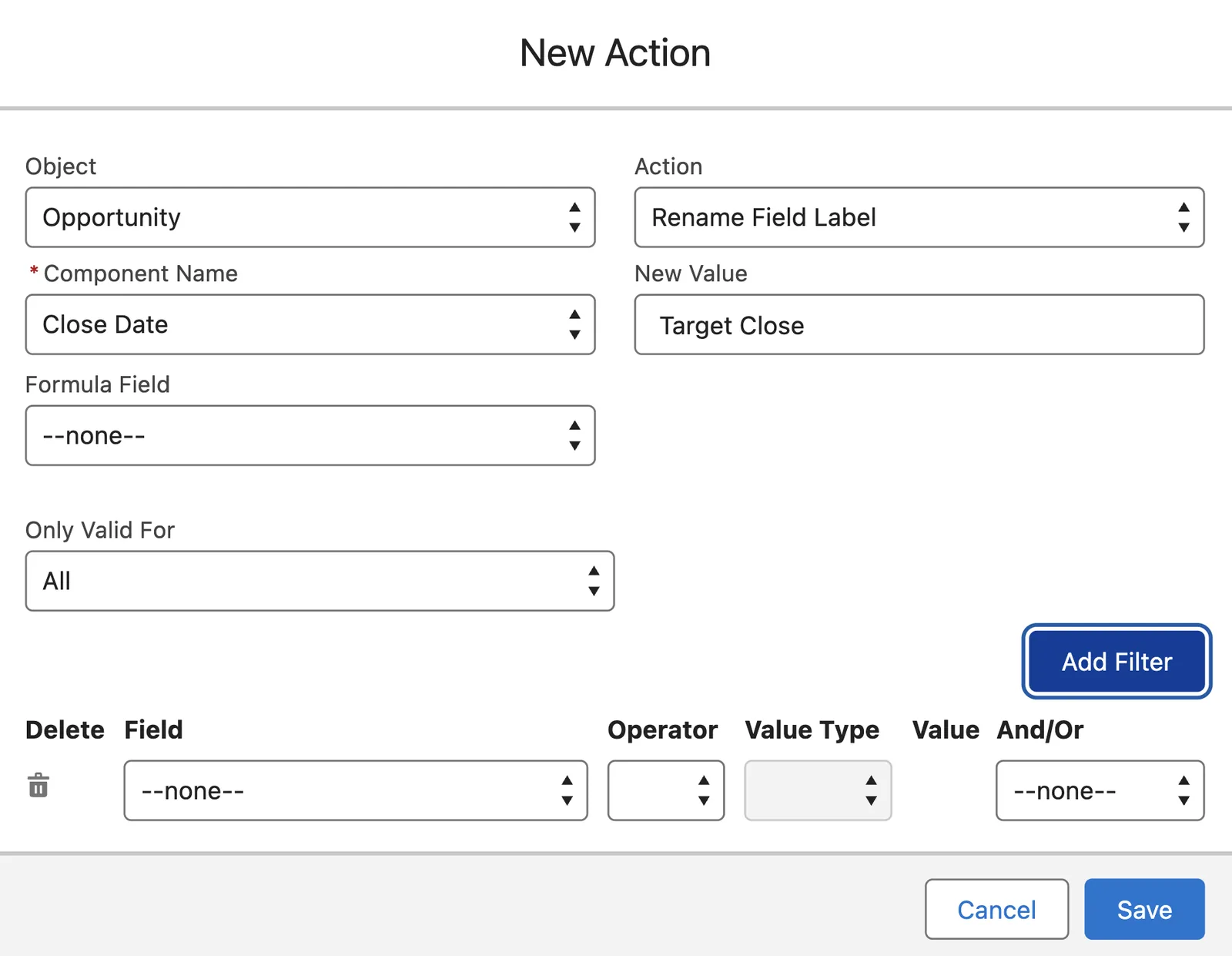
Task: Click the Only Valid For label
Action: coord(100,530)
